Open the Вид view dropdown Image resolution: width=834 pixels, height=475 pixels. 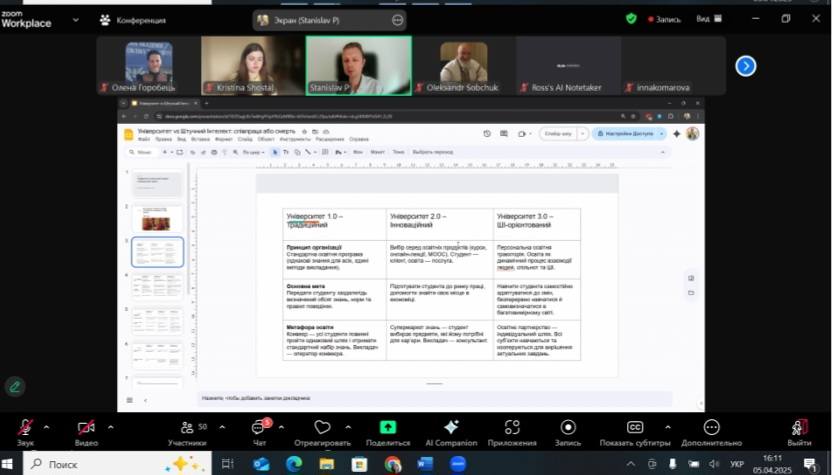[x=707, y=19]
